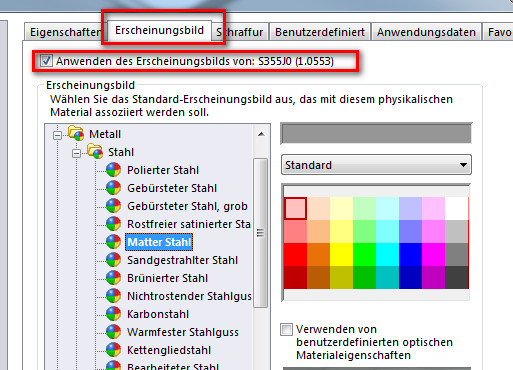The height and width of the screenshot is (370, 513).
Task: Select Kettengliedstahl in the tree
Action: (x=169, y=350)
